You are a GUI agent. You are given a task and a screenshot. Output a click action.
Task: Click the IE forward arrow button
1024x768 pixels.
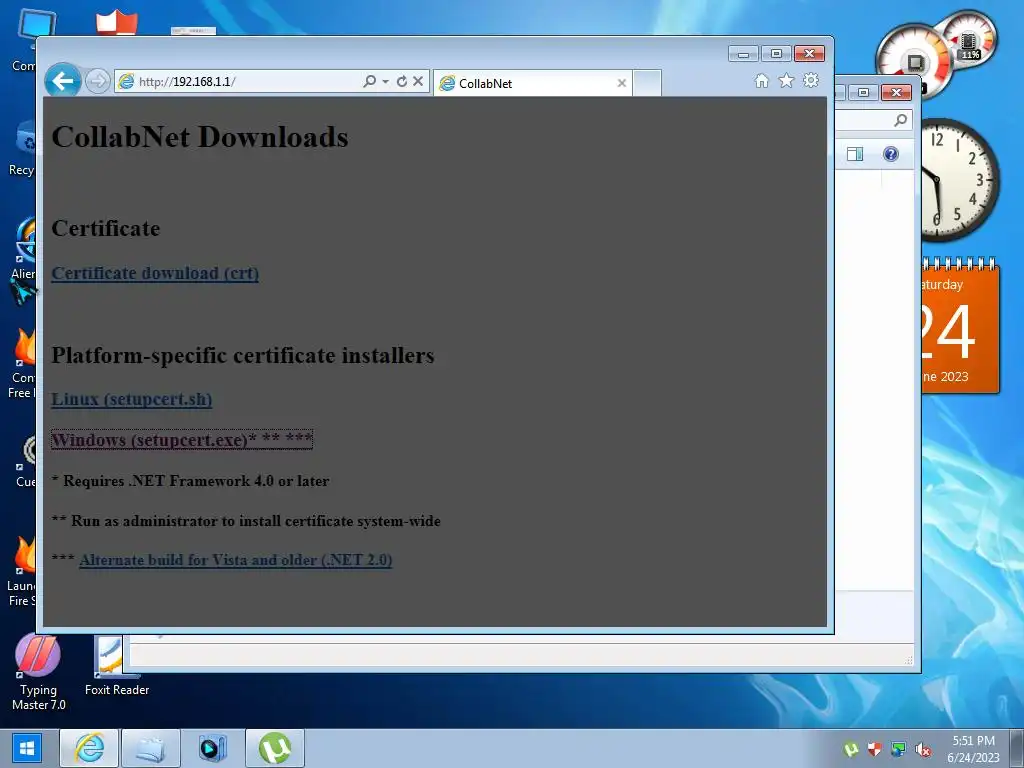click(98, 82)
